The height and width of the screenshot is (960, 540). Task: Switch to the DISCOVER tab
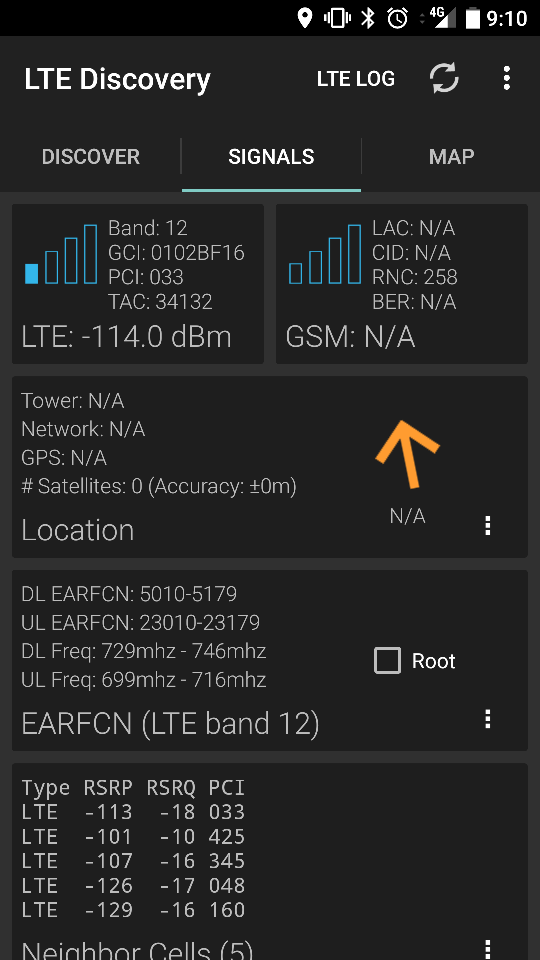coord(91,157)
